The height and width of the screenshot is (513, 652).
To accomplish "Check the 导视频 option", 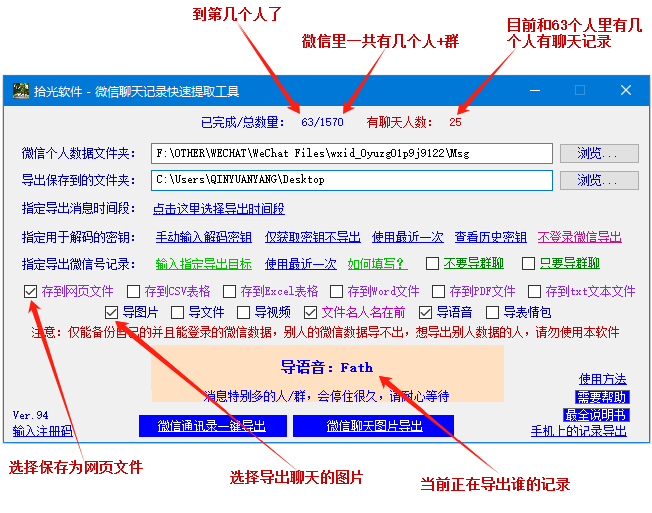I will point(243,312).
